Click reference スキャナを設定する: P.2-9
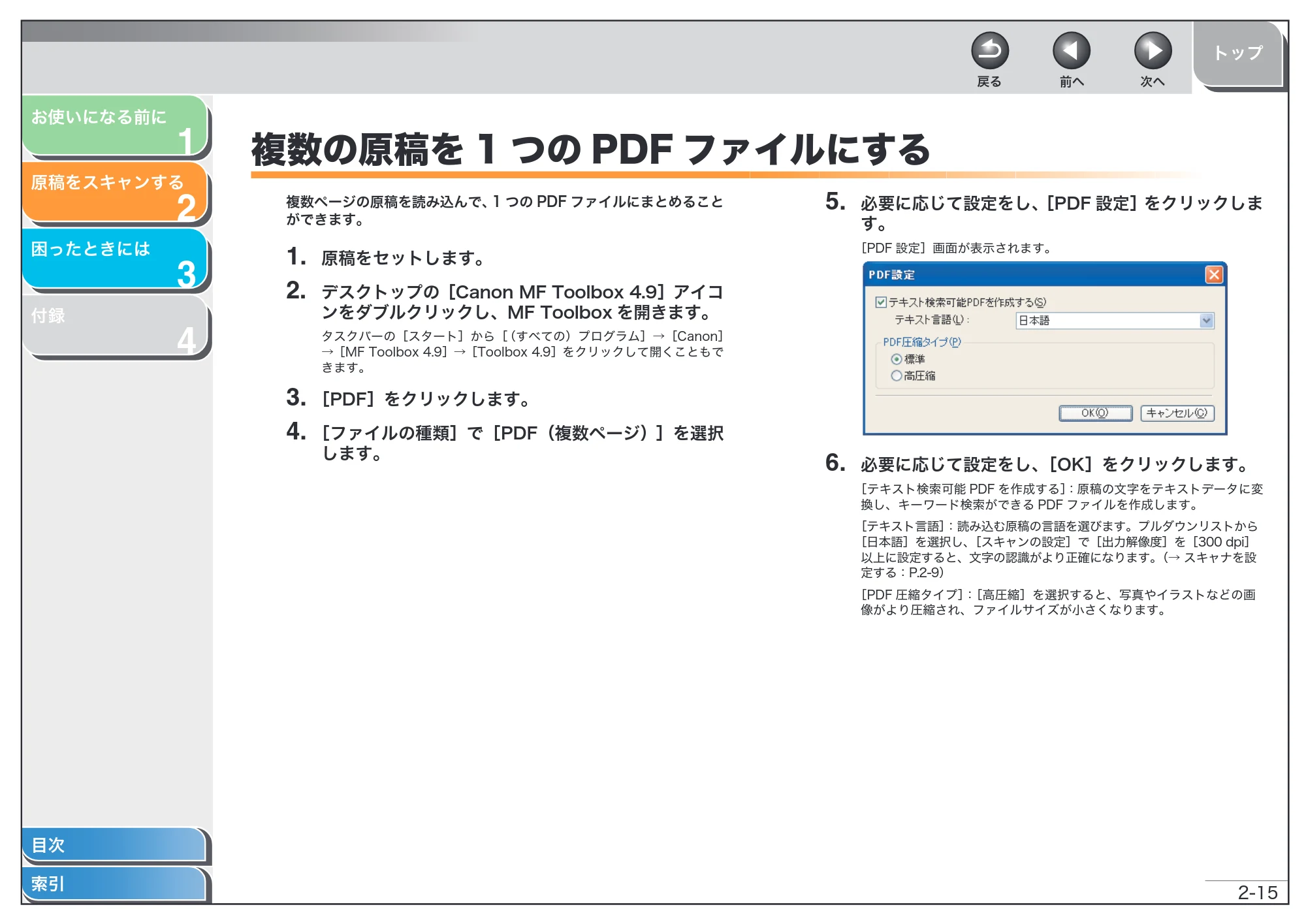This screenshot has width=1306, height=924. click(x=1058, y=566)
